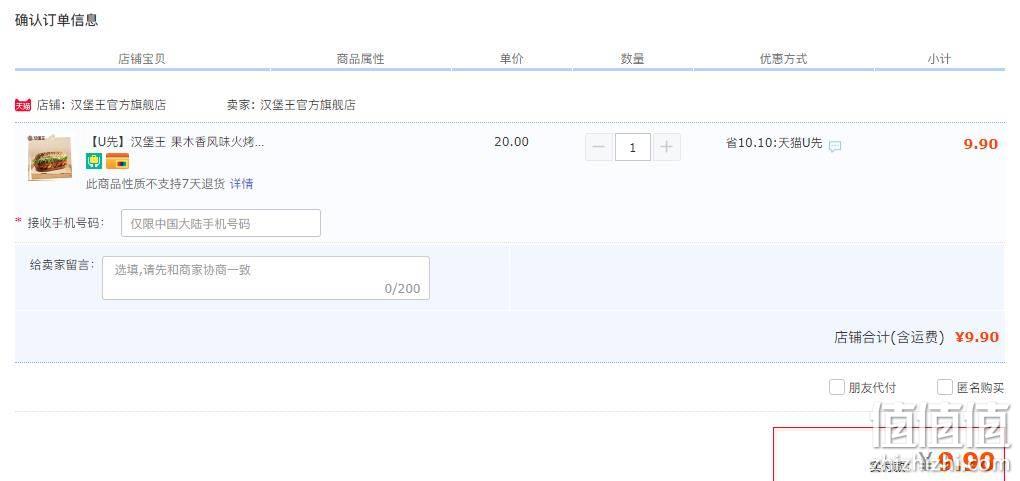Tick the 匿名购买 checkbox
Image resolution: width=1020 pixels, height=481 pixels.
click(945, 387)
